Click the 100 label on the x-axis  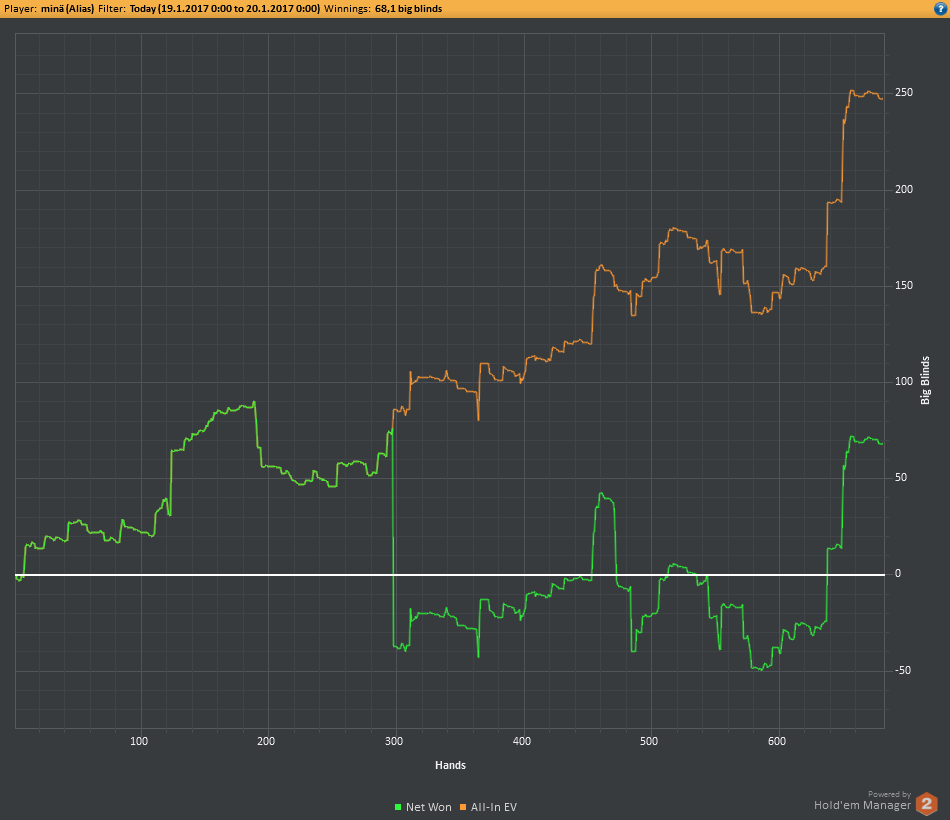point(139,741)
